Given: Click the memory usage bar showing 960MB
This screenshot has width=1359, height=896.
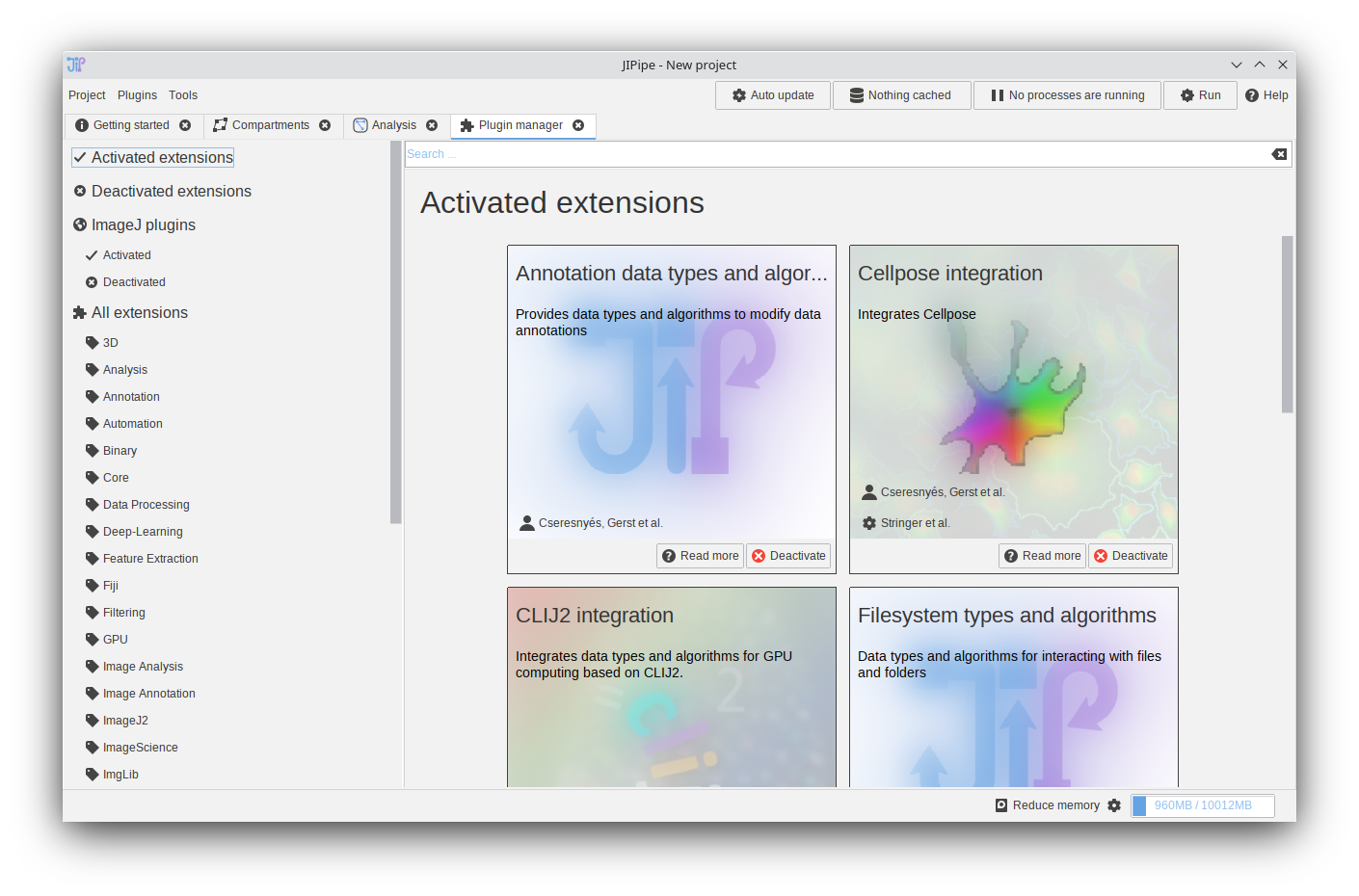Looking at the screenshot, I should click(1202, 805).
